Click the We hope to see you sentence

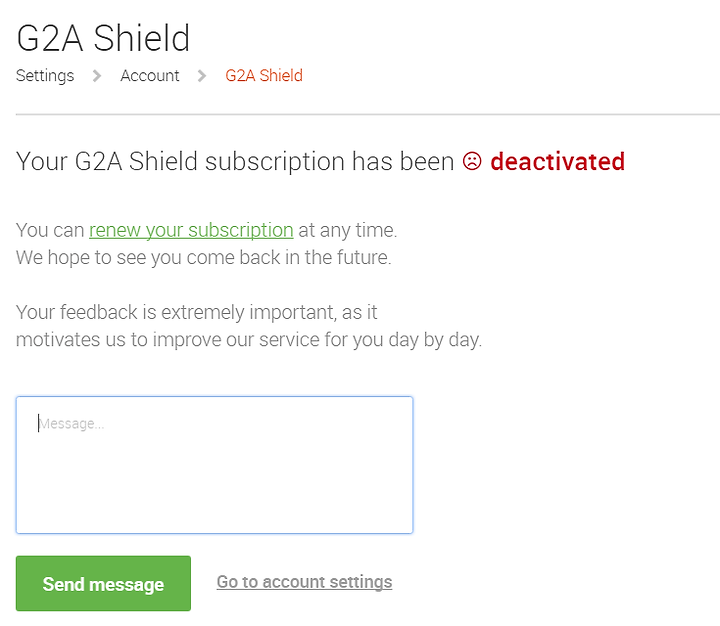(203, 258)
